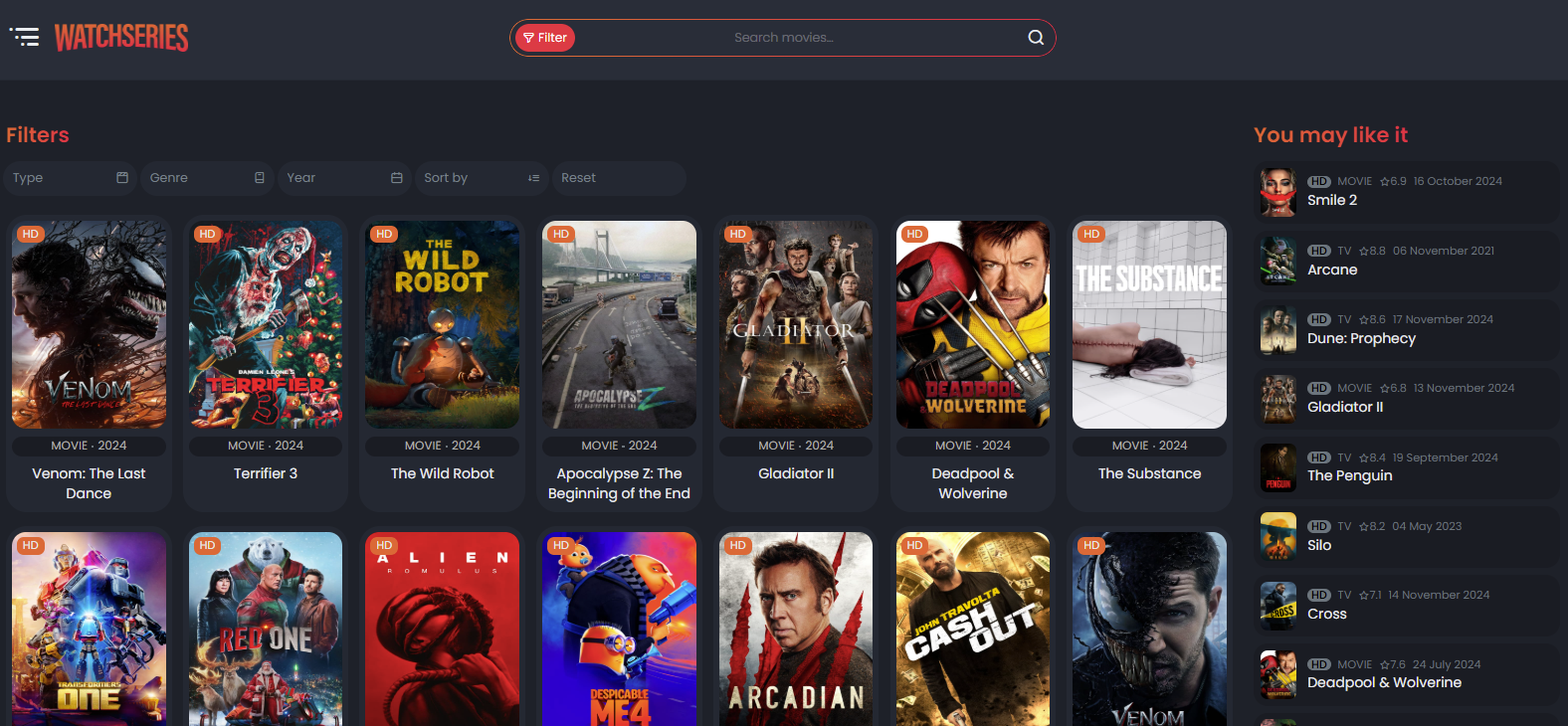Focus the Search movies input field
This screenshot has width=1568, height=726.
784,38
